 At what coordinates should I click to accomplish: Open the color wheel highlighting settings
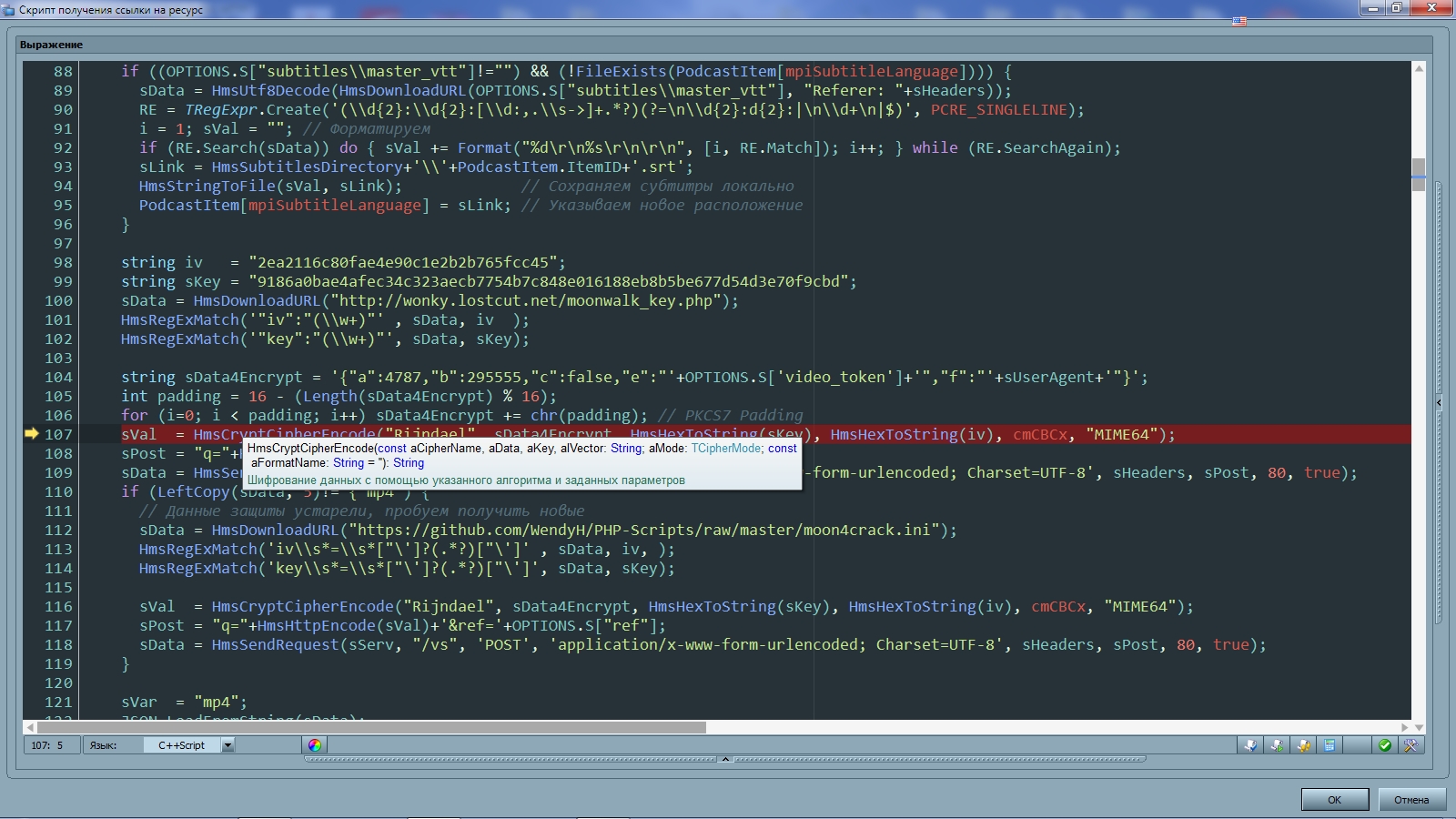[x=315, y=745]
